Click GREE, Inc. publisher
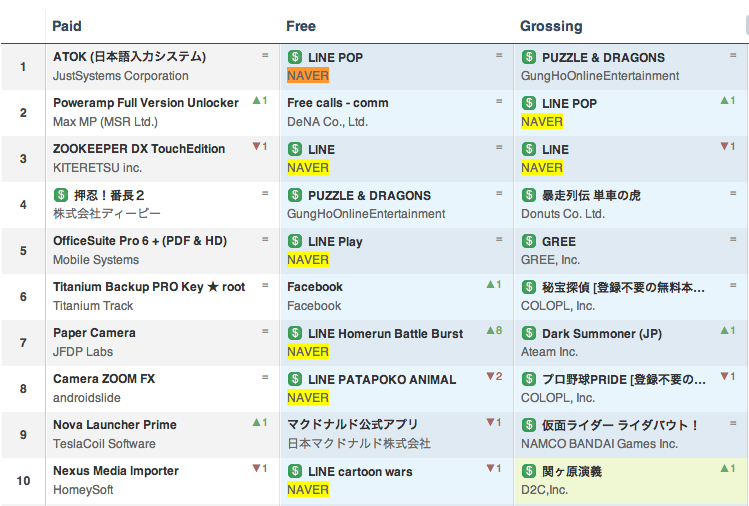 pyautogui.click(x=550, y=260)
